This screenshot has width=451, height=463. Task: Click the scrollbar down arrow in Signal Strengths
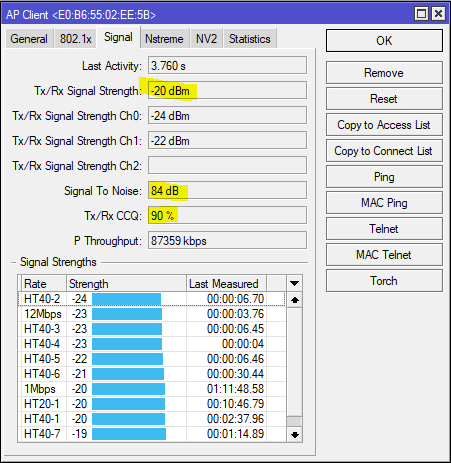294,435
